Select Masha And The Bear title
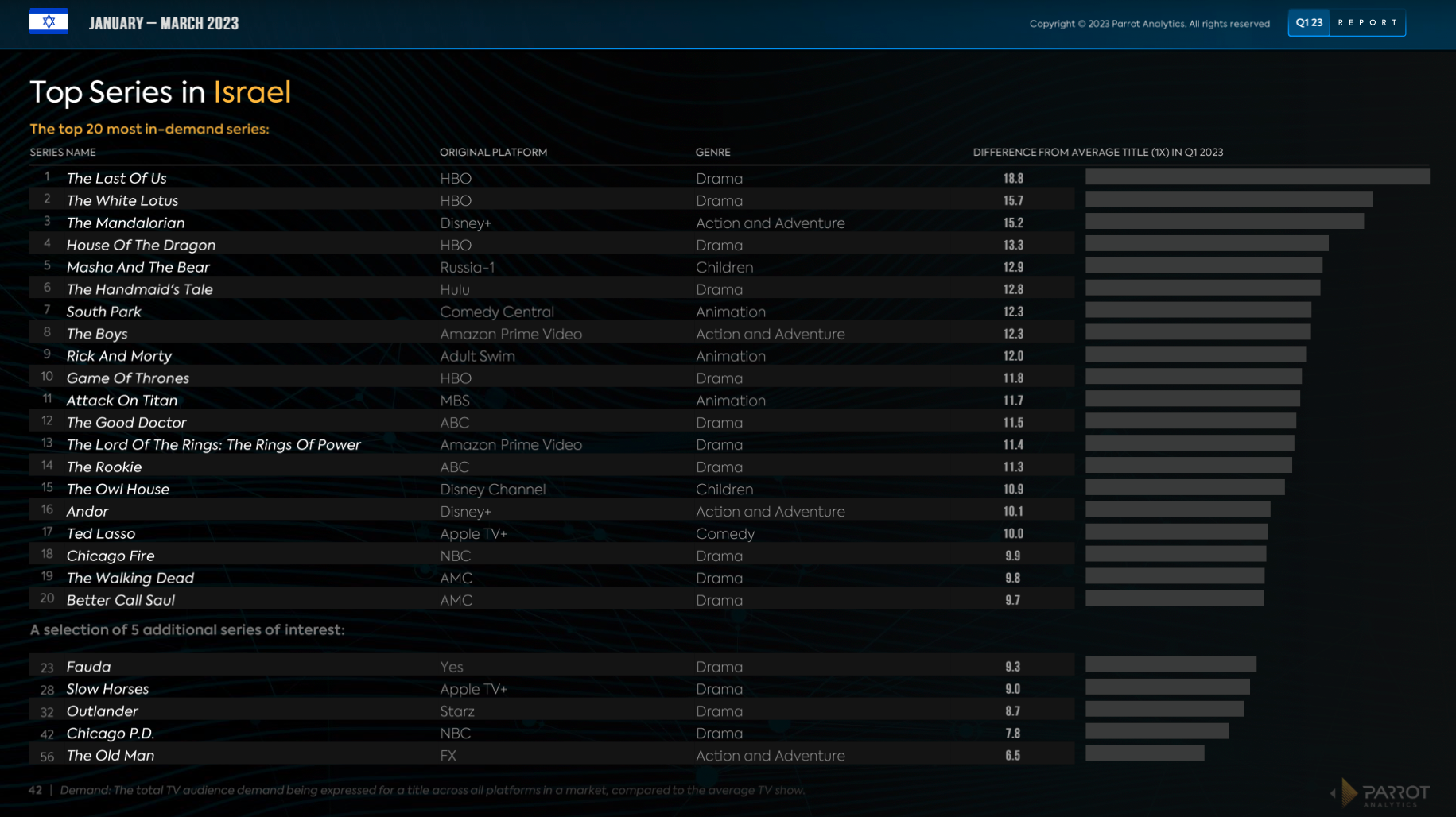The image size is (1456, 817). (138, 268)
